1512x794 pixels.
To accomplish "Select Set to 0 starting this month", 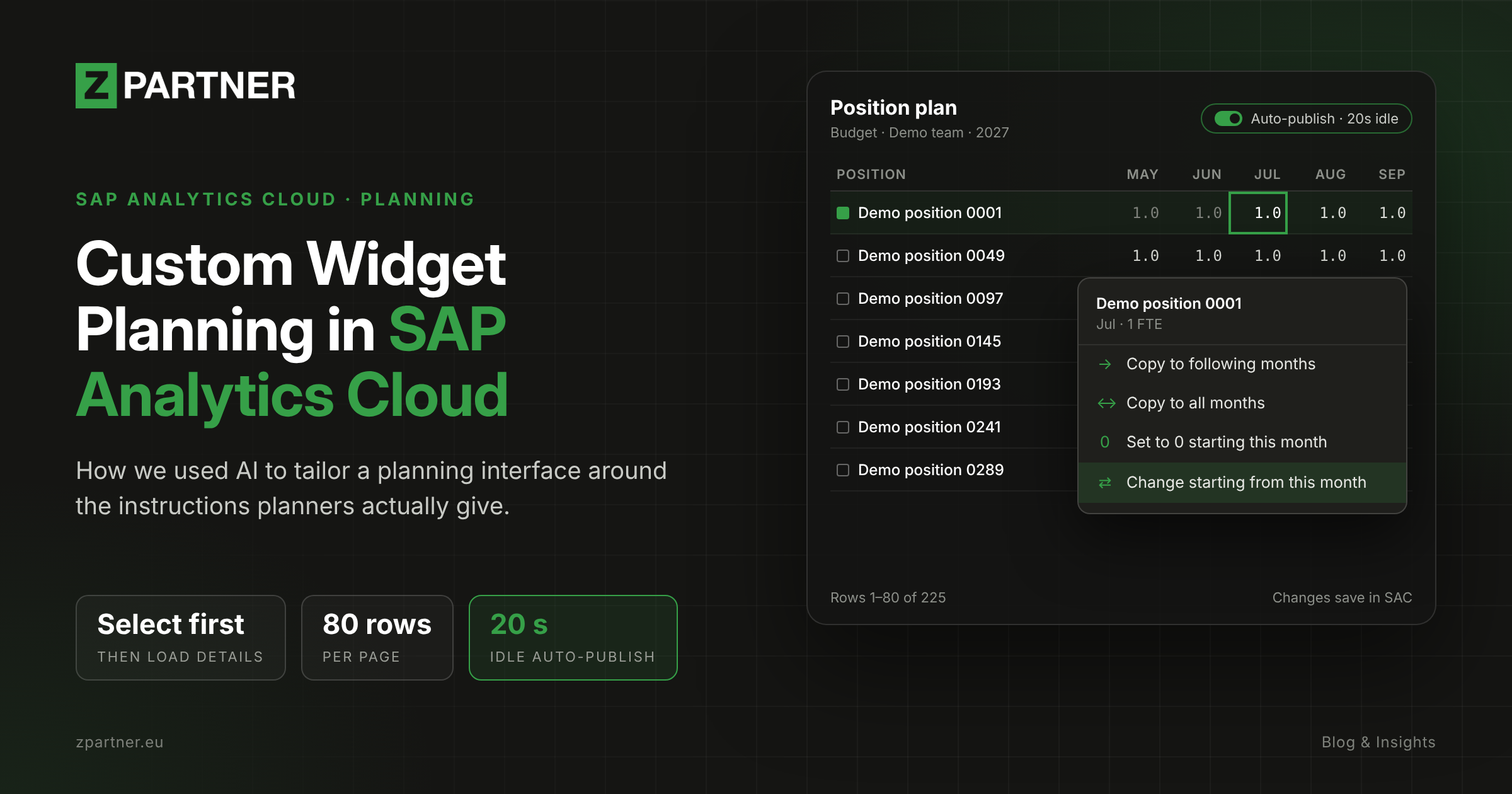I will 1242,442.
